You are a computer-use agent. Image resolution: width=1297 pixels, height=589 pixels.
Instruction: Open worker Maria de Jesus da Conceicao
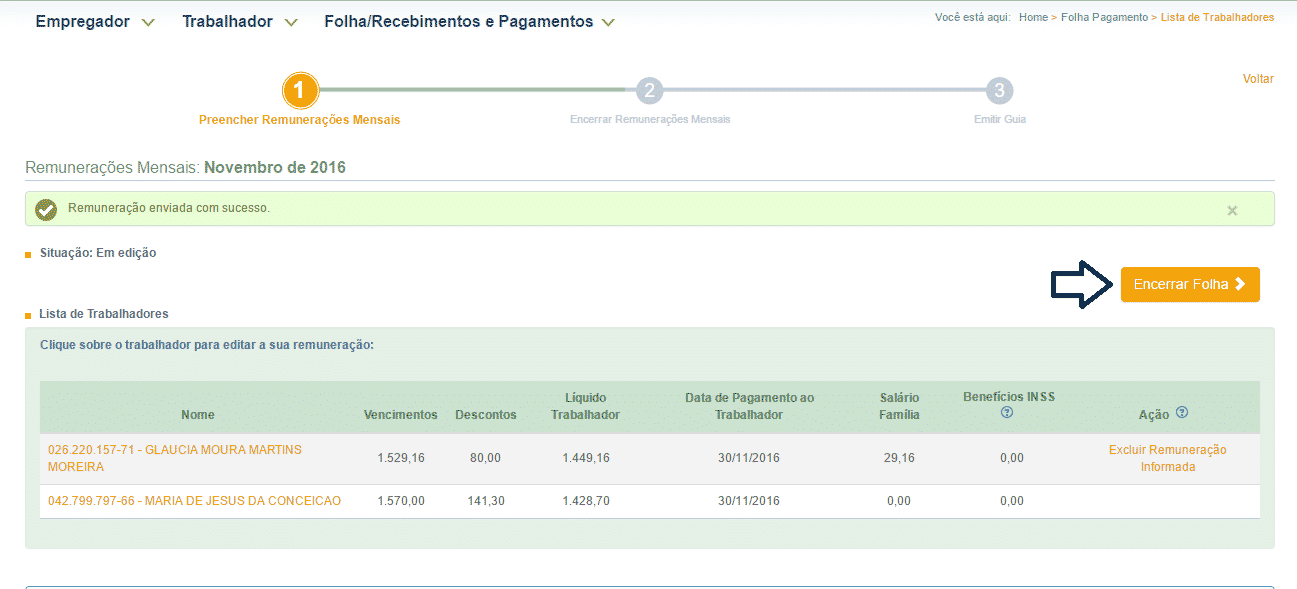pyautogui.click(x=194, y=501)
